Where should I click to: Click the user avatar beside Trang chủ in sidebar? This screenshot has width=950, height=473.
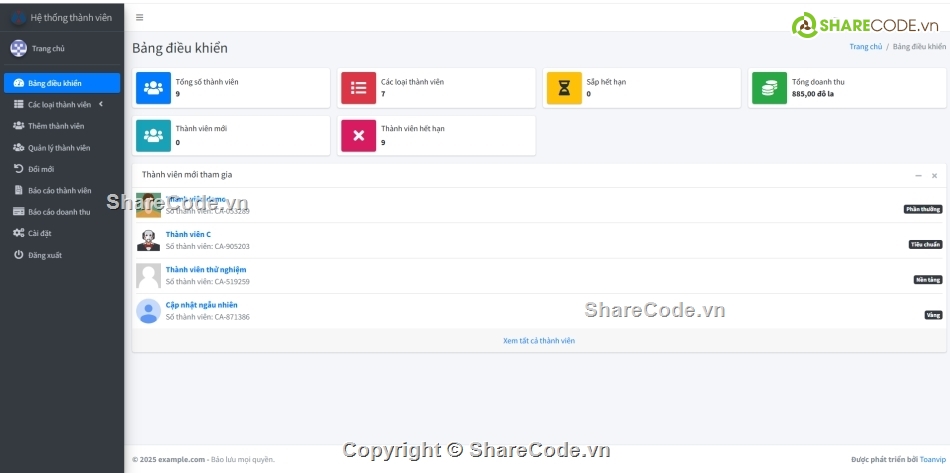[19, 48]
